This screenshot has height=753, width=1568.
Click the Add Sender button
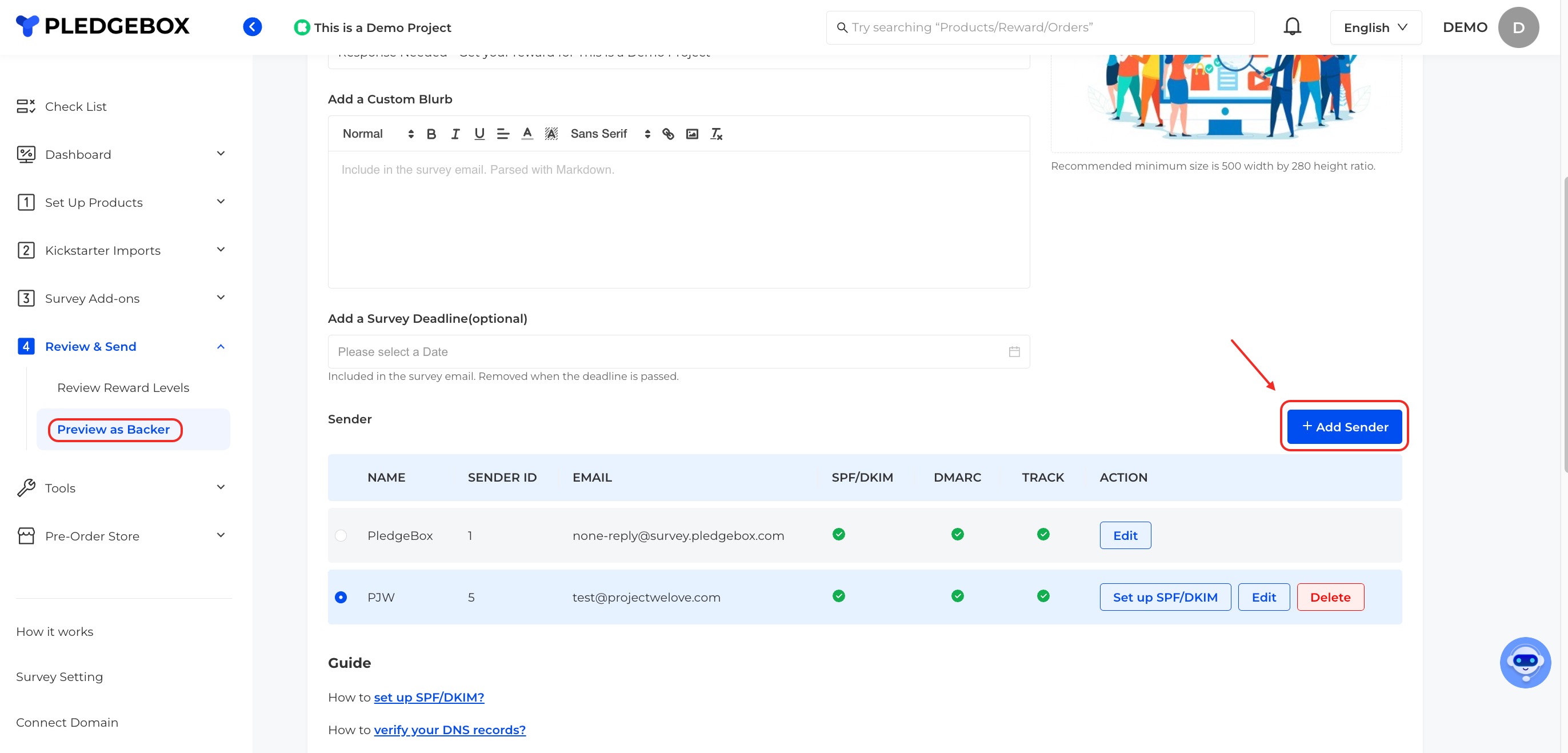[1344, 427]
